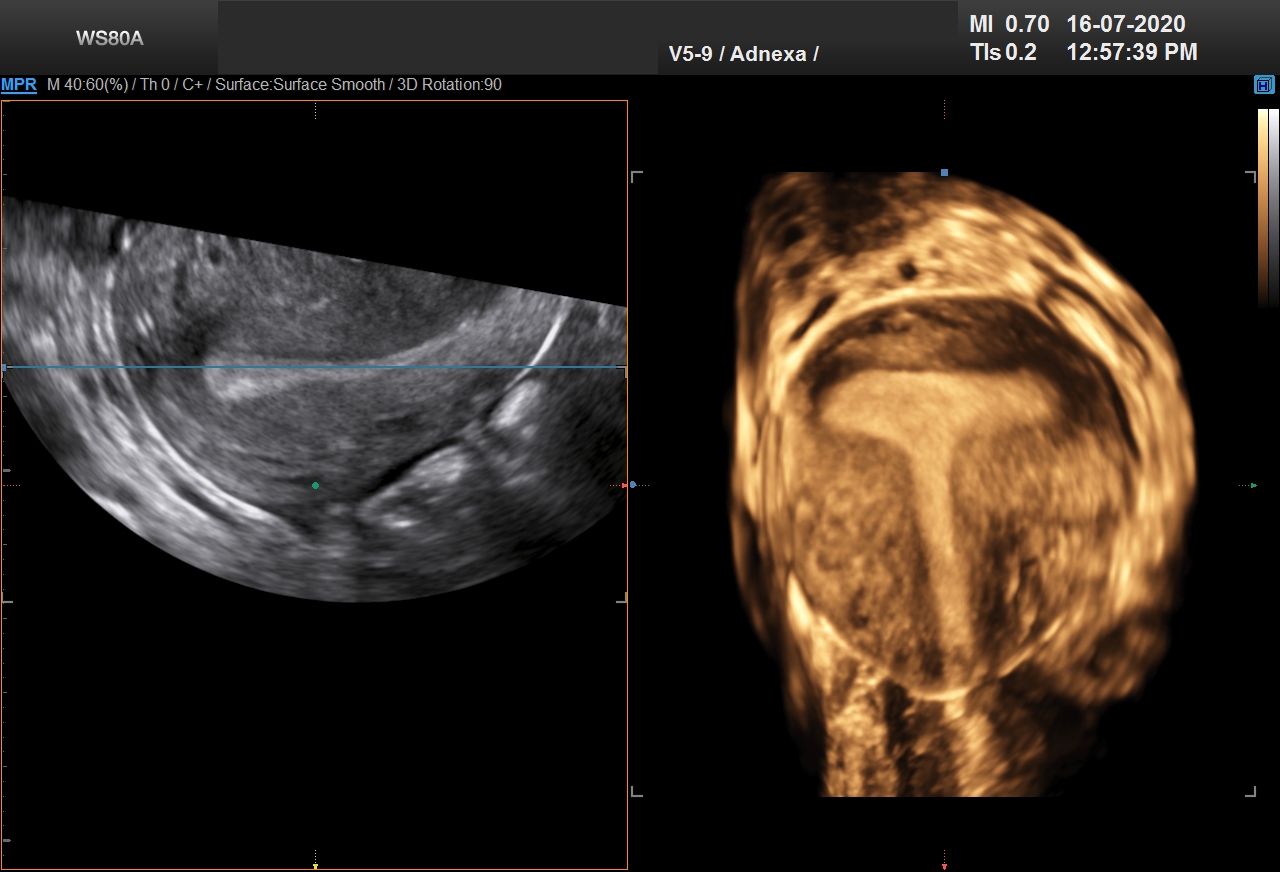This screenshot has width=1280, height=872.
Task: Click the blue dot marker beside the MPR pane
Action: (633, 485)
